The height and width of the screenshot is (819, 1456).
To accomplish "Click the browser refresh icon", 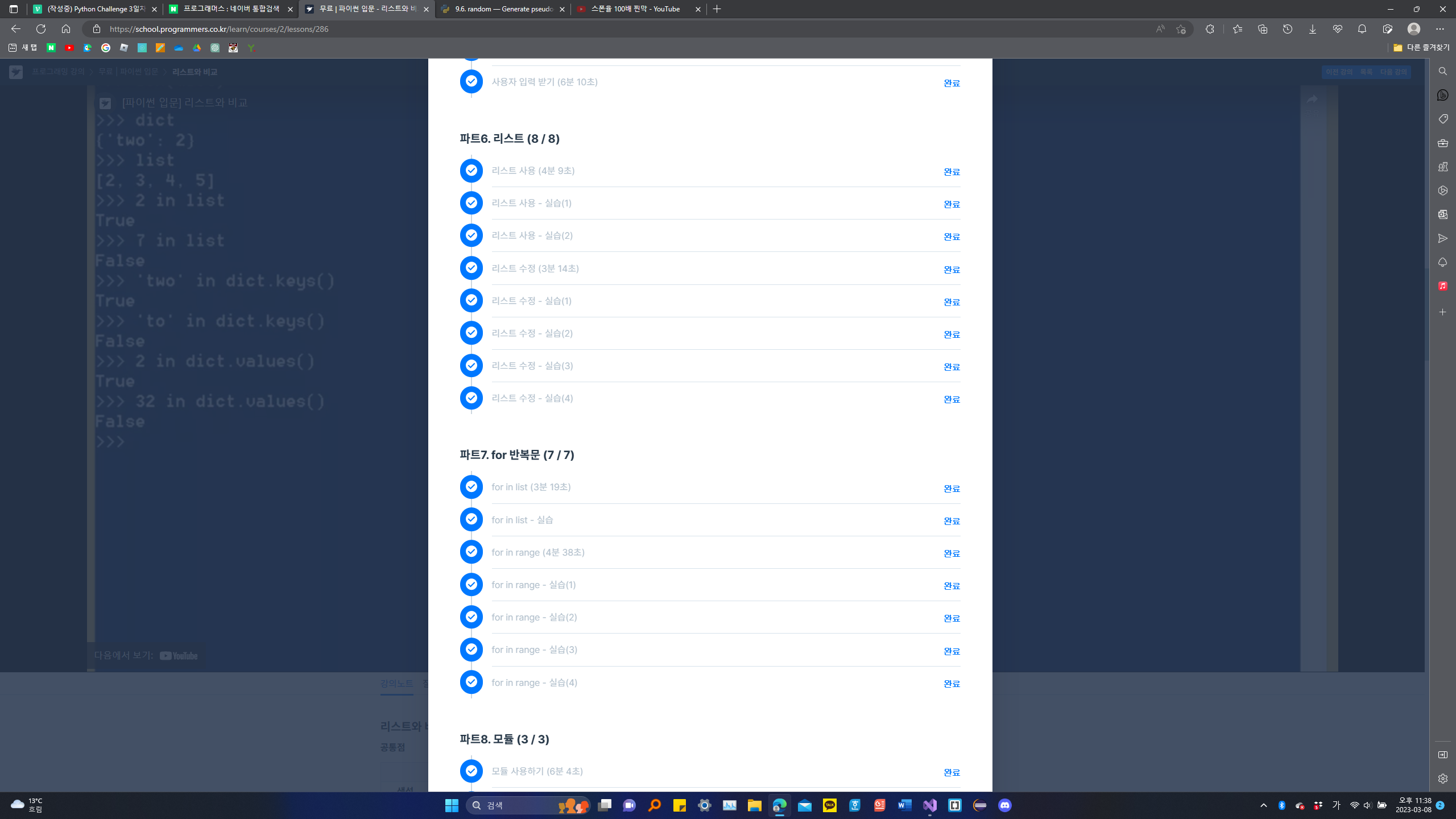I will (x=40, y=29).
